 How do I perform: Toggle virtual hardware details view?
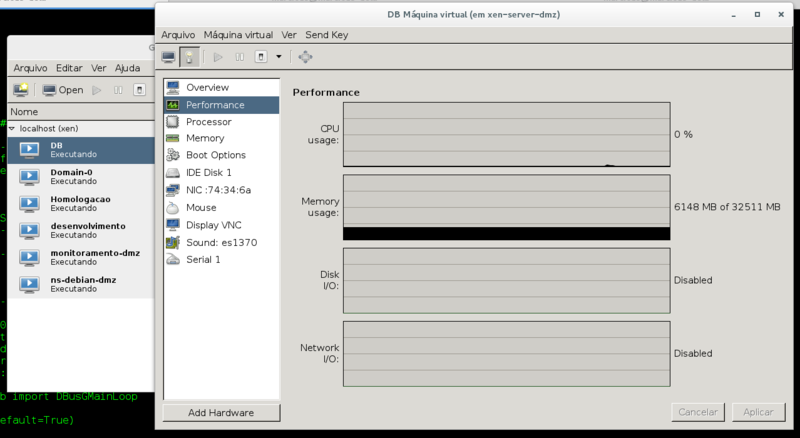[189, 57]
